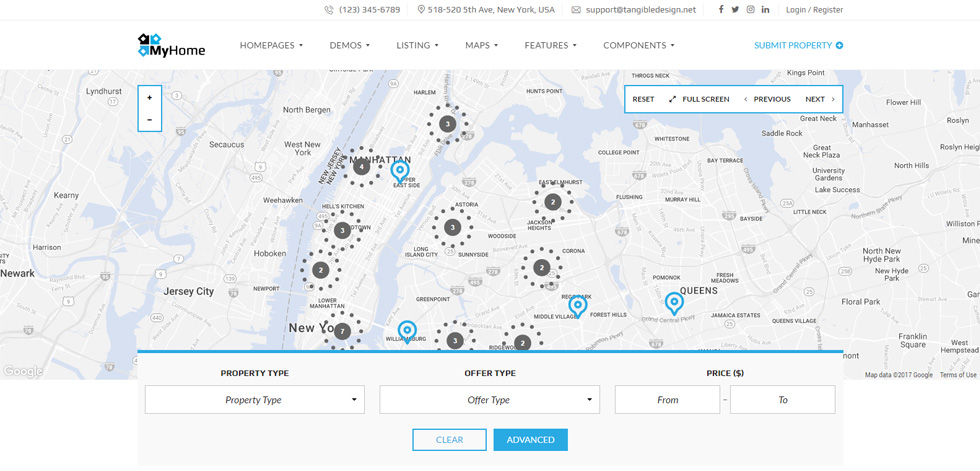
Task: Expand the Features menu
Action: [550, 46]
